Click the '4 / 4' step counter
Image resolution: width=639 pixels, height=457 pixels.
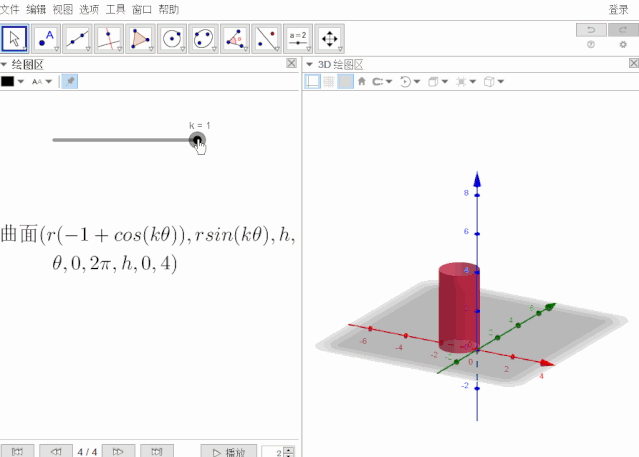coord(87,452)
